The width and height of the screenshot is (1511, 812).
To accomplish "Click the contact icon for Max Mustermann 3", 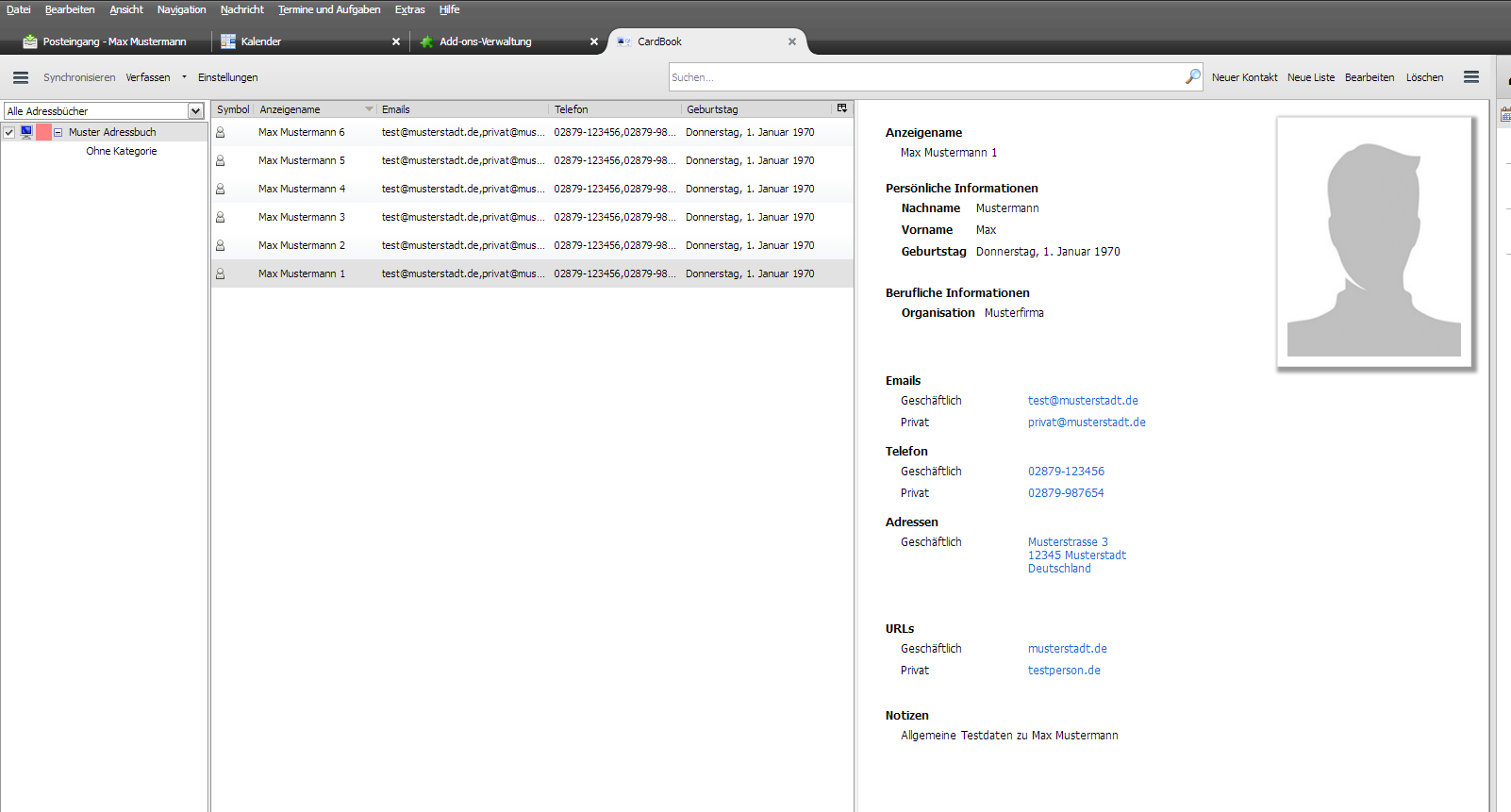I will [221, 217].
